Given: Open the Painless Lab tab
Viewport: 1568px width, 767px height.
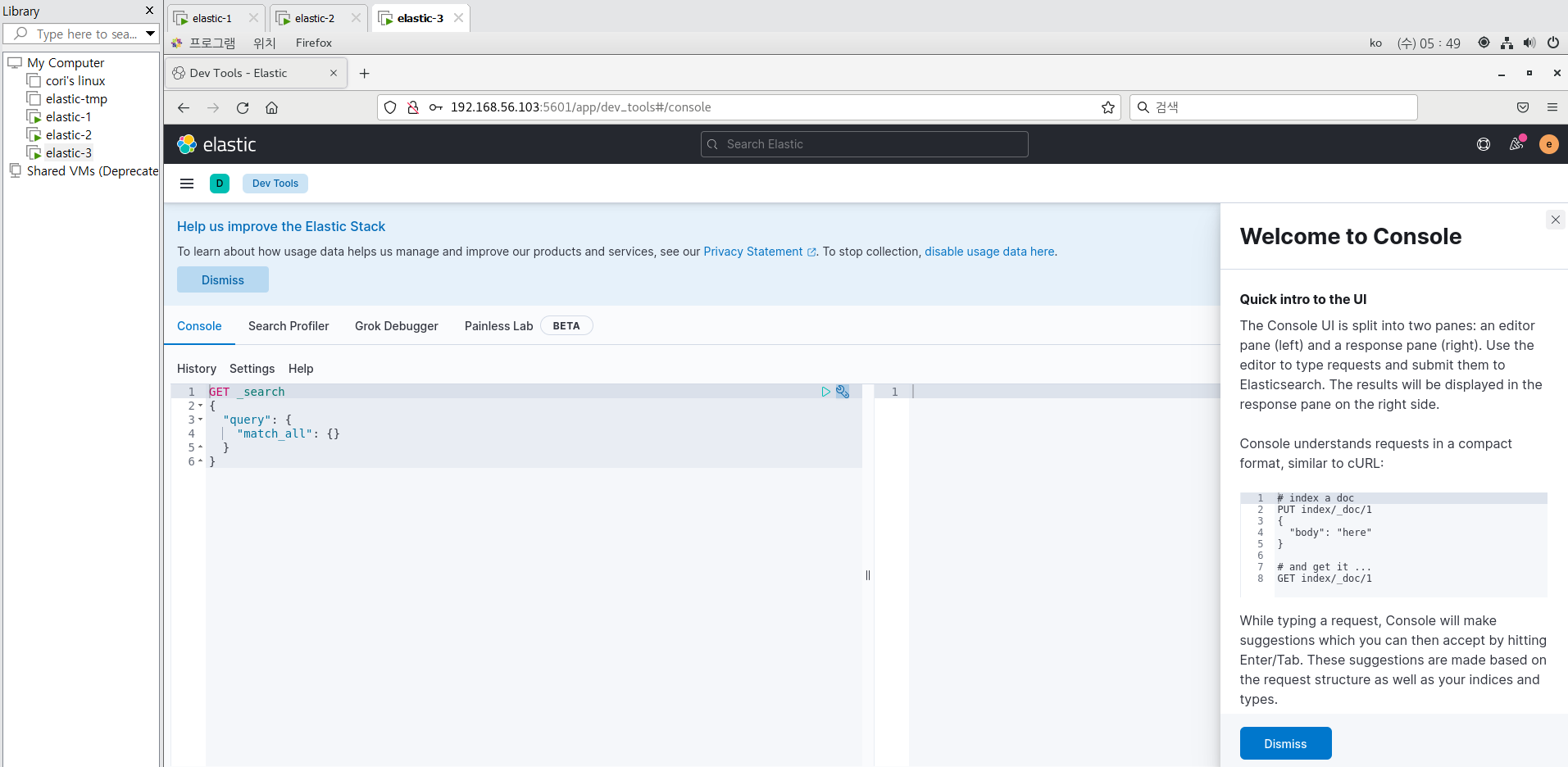Looking at the screenshot, I should (498, 326).
